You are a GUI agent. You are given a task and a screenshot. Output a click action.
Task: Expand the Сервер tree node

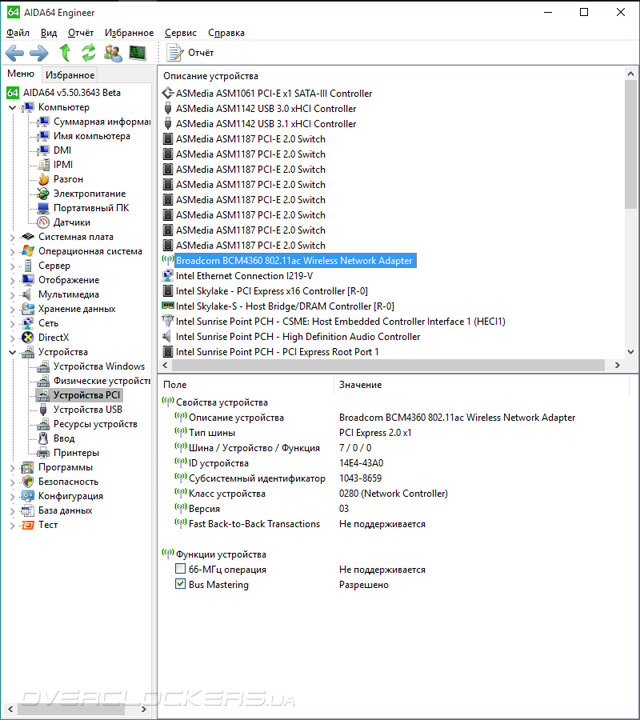click(x=12, y=266)
